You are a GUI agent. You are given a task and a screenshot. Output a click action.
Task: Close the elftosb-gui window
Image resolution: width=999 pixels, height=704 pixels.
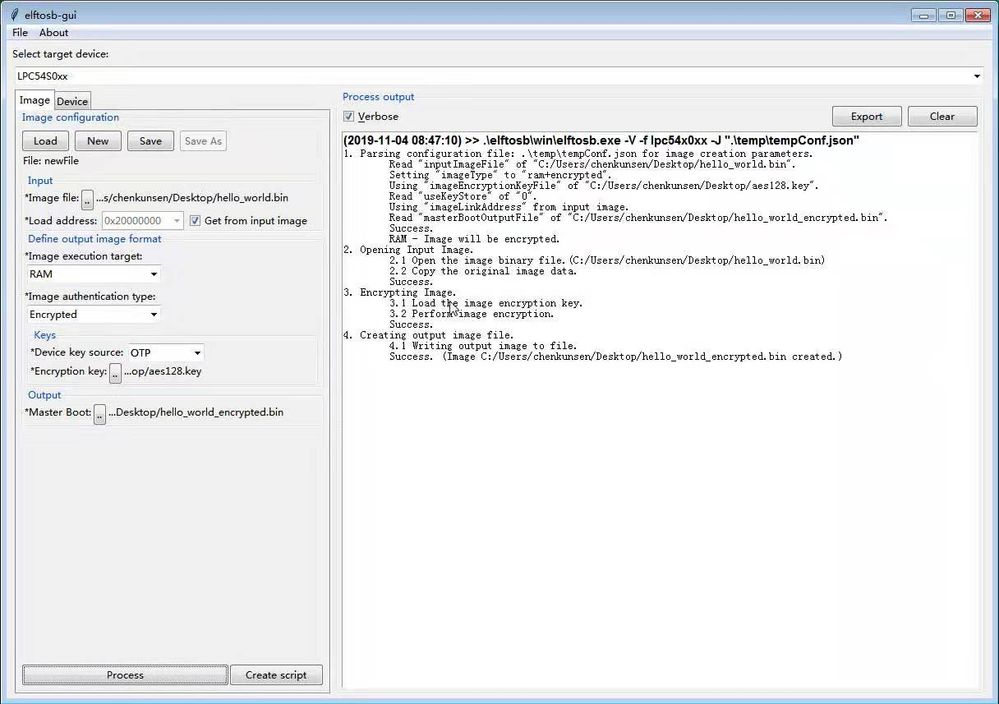(x=978, y=15)
